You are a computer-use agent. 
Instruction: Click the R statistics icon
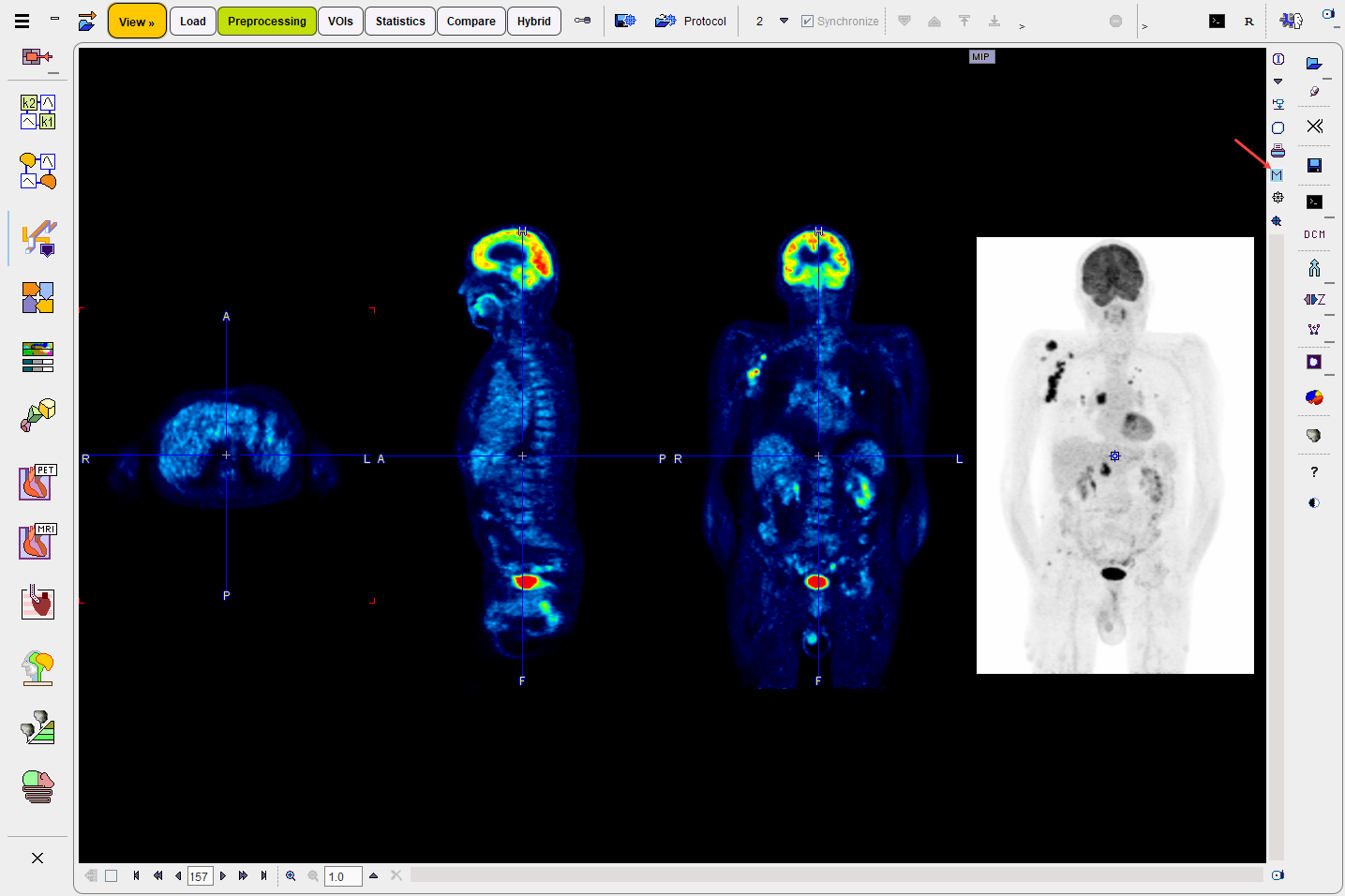[1248, 21]
